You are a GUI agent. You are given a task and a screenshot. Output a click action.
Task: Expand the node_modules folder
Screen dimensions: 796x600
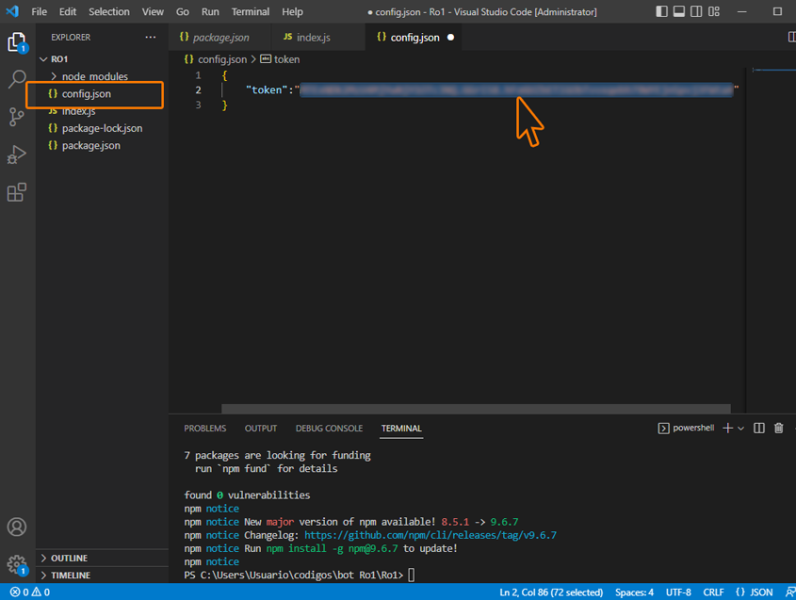click(94, 76)
